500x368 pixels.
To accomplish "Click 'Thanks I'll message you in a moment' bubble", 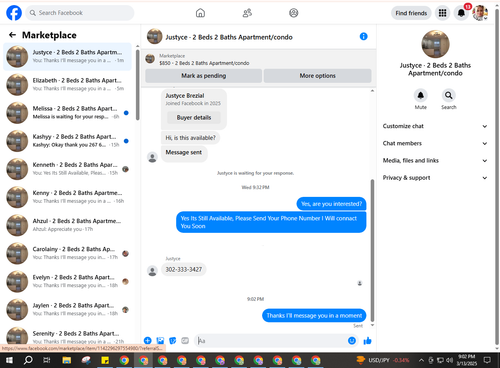I will pos(314,315).
